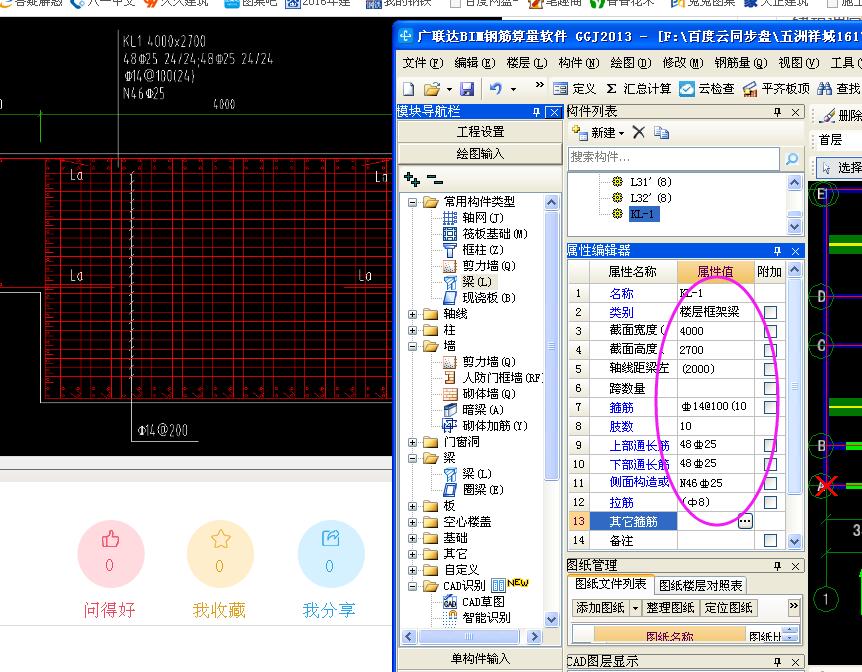Click the 工程设置 button
The height and width of the screenshot is (672, 862).
click(x=480, y=131)
